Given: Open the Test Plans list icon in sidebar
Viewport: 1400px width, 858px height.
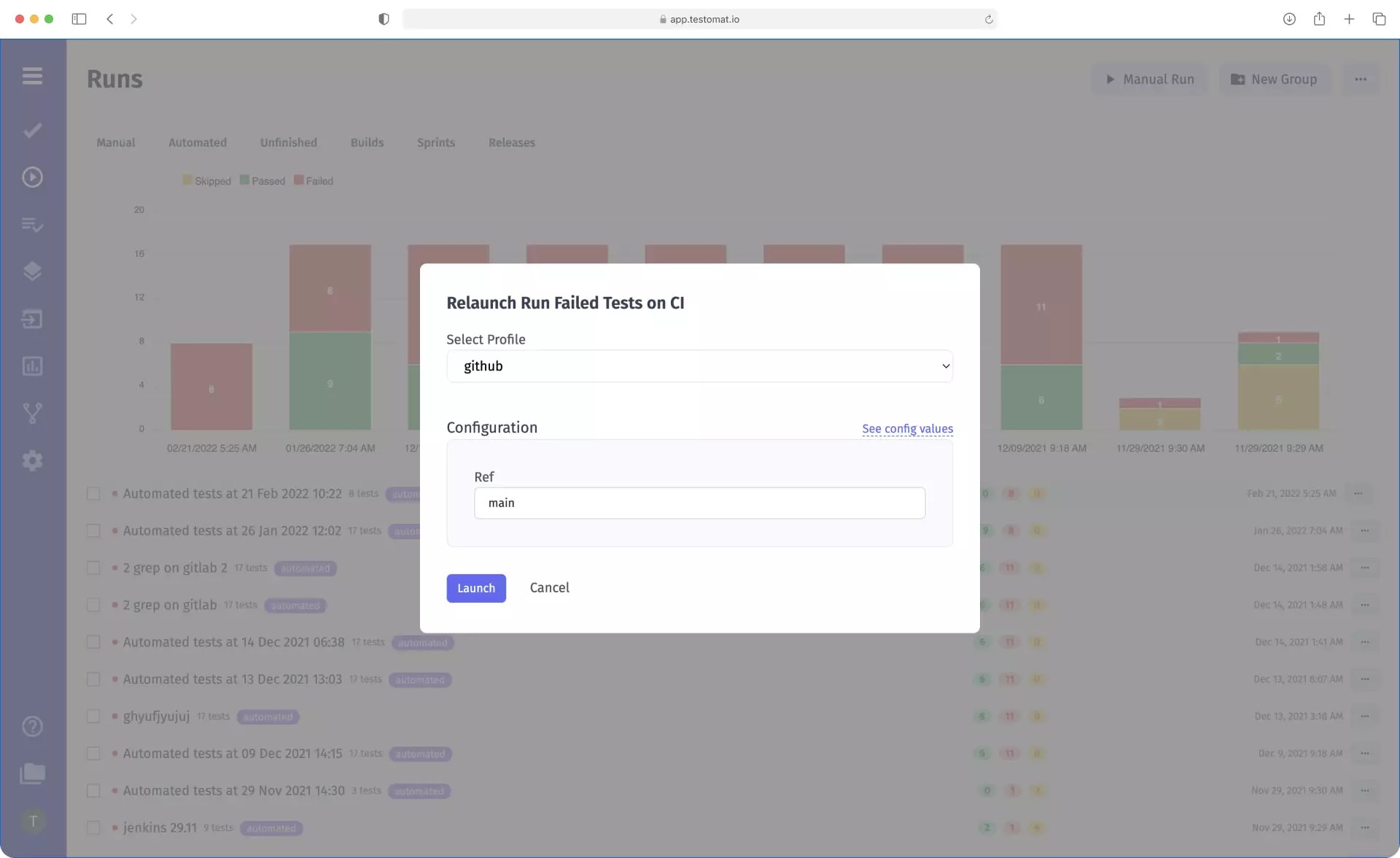Looking at the screenshot, I should coord(33,225).
